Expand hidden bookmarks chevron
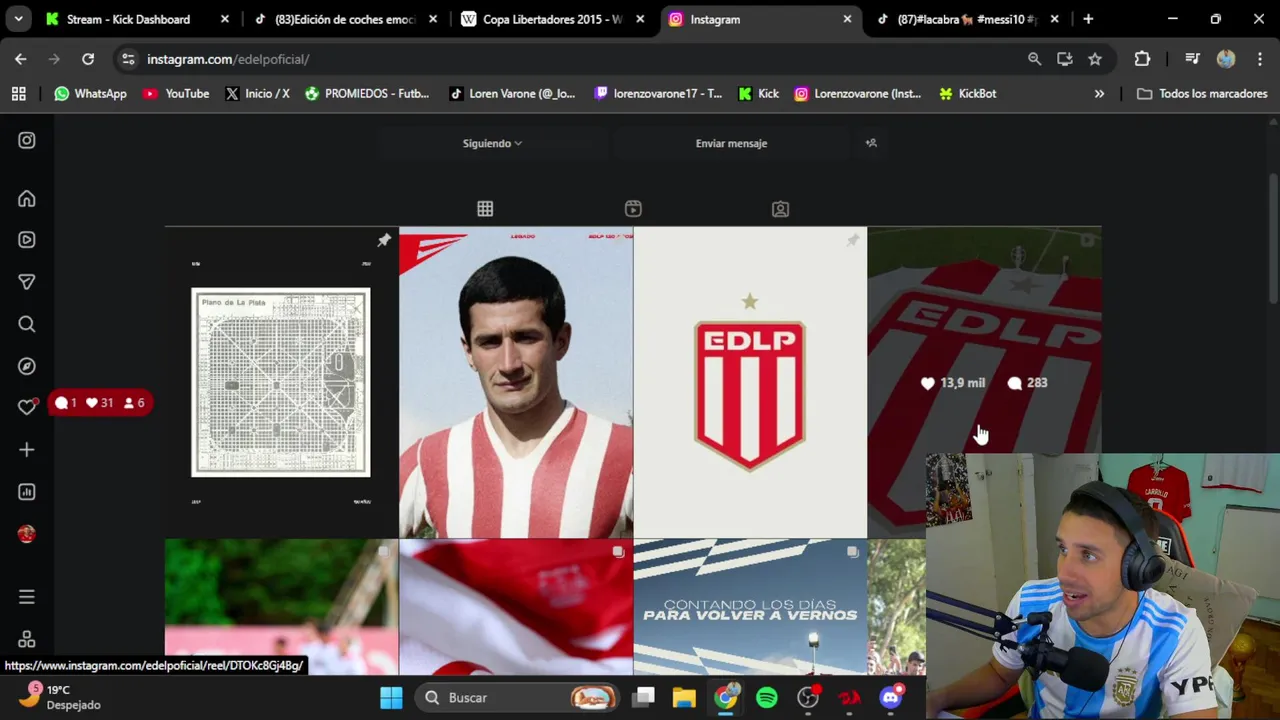Image resolution: width=1280 pixels, height=720 pixels. click(1099, 94)
